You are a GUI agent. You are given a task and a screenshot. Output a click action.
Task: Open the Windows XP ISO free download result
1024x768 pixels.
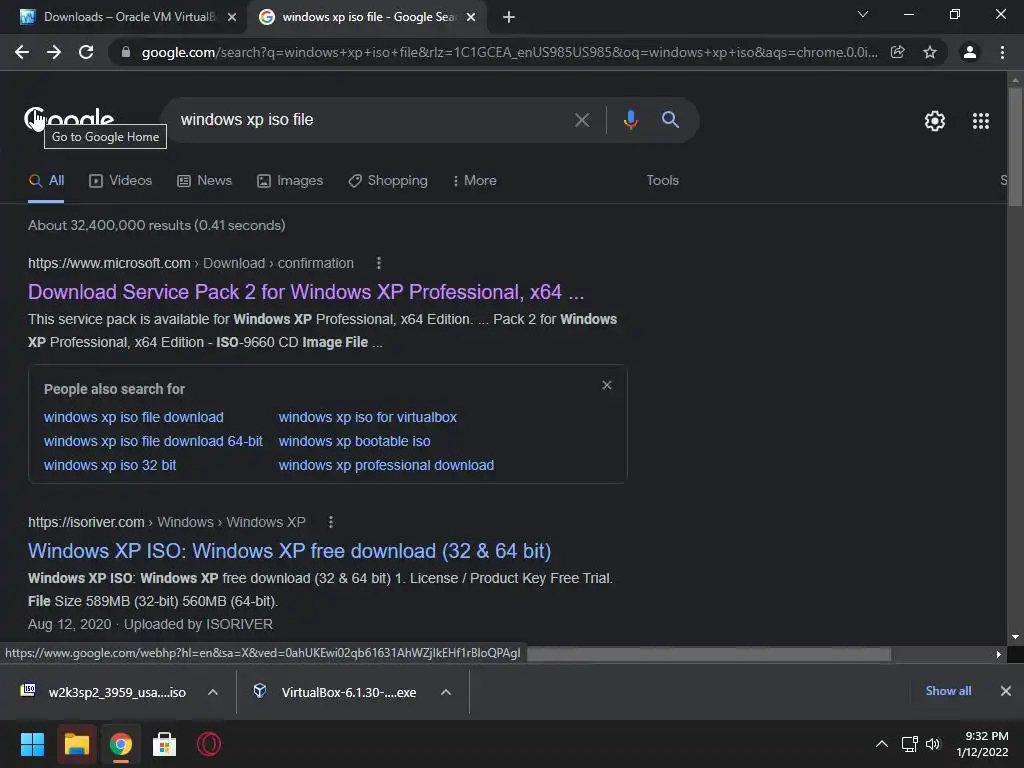coord(289,551)
